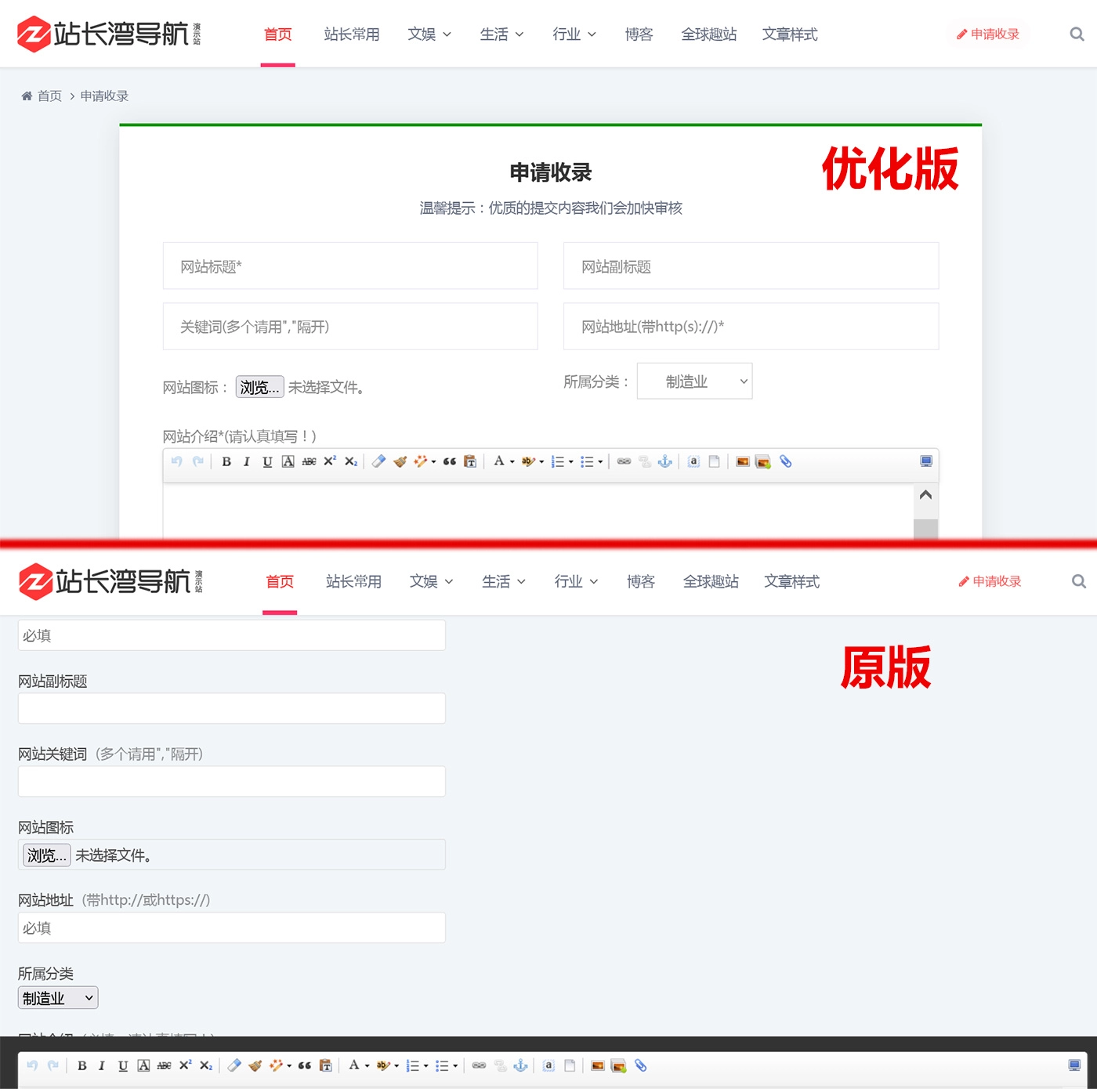Open the 制造业 category select in 原版 form
The width and height of the screenshot is (1097, 1092).
pyautogui.click(x=58, y=998)
